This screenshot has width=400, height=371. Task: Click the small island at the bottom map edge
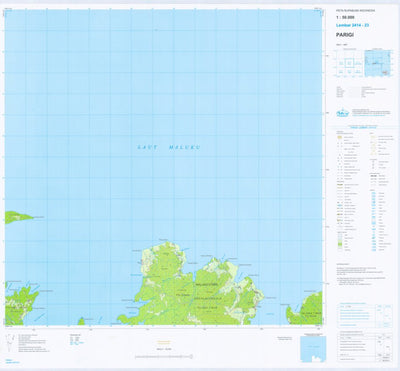click(x=81, y=321)
